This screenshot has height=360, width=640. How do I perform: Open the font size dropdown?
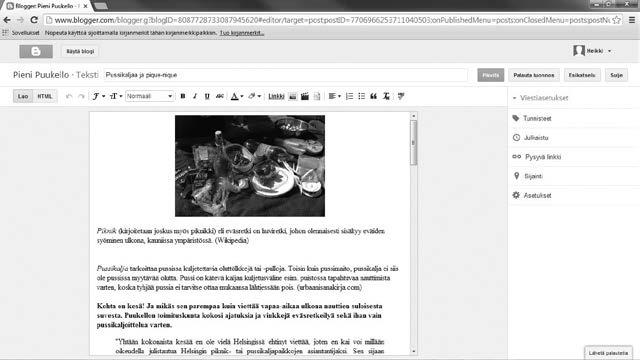116,96
